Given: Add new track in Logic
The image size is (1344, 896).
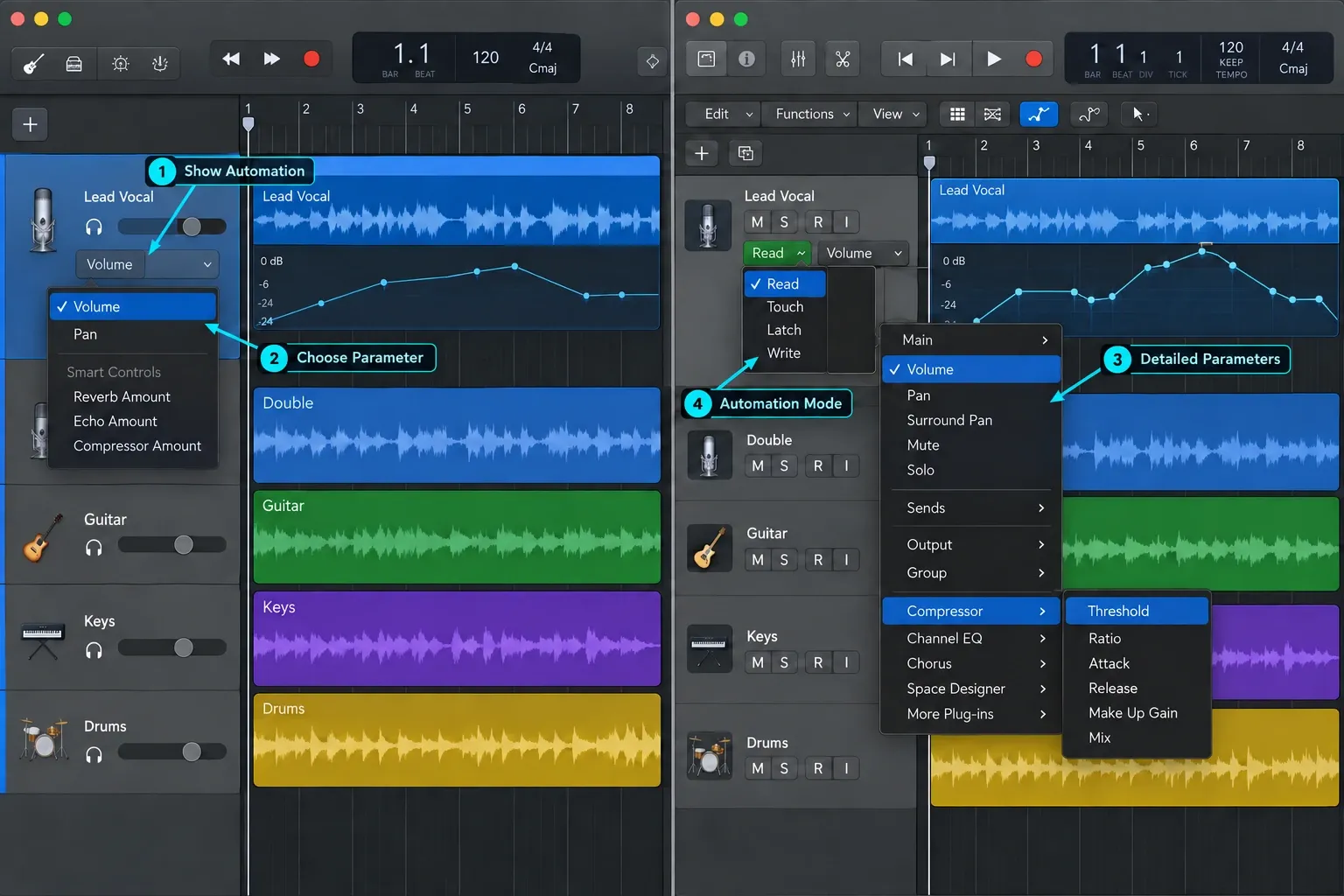Looking at the screenshot, I should click(702, 153).
